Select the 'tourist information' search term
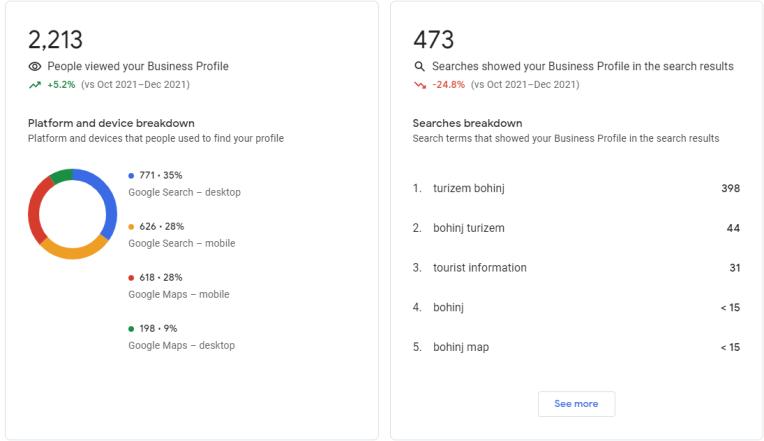The height and width of the screenshot is (441, 764). point(479,268)
